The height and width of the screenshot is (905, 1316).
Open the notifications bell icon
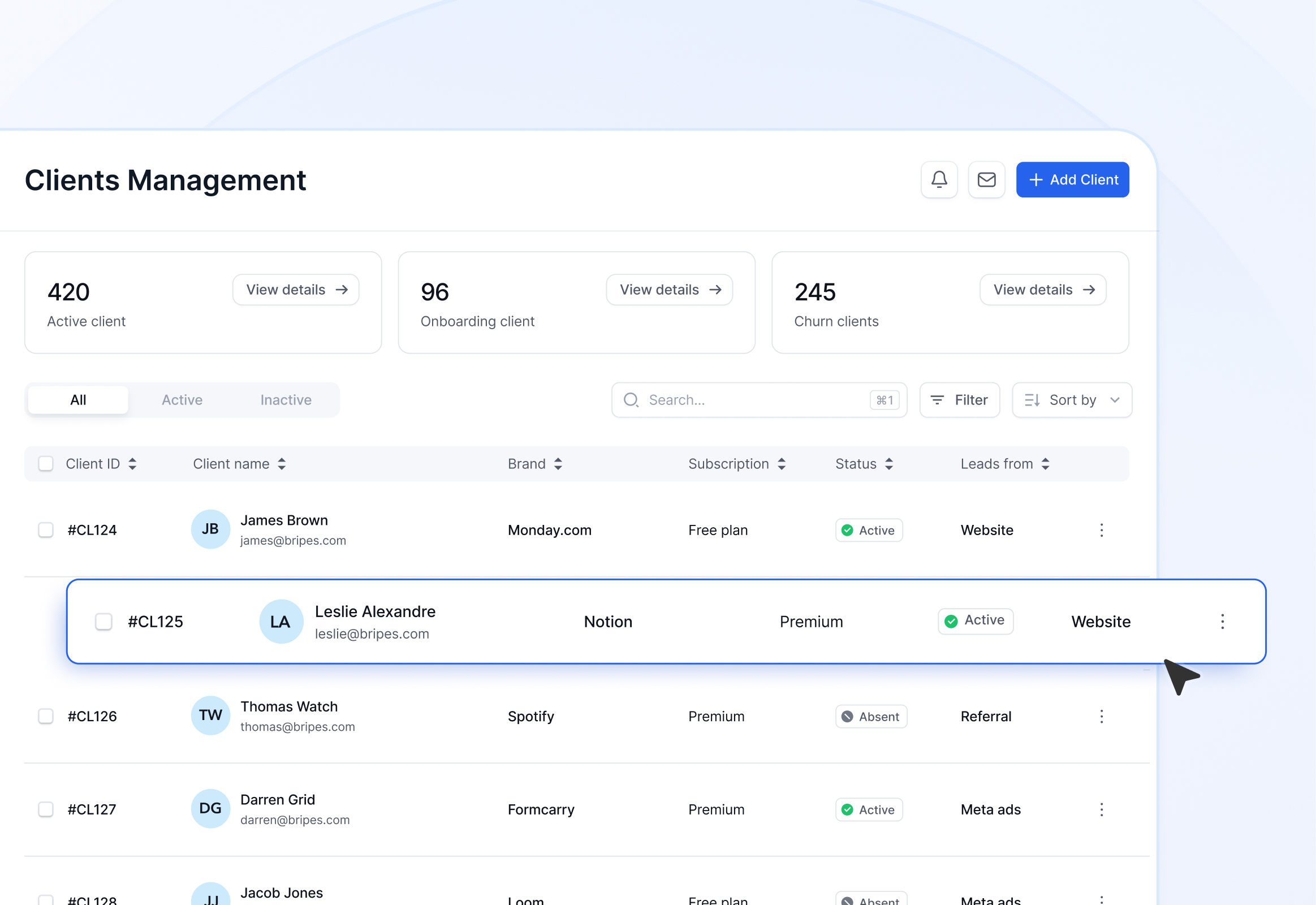click(938, 180)
